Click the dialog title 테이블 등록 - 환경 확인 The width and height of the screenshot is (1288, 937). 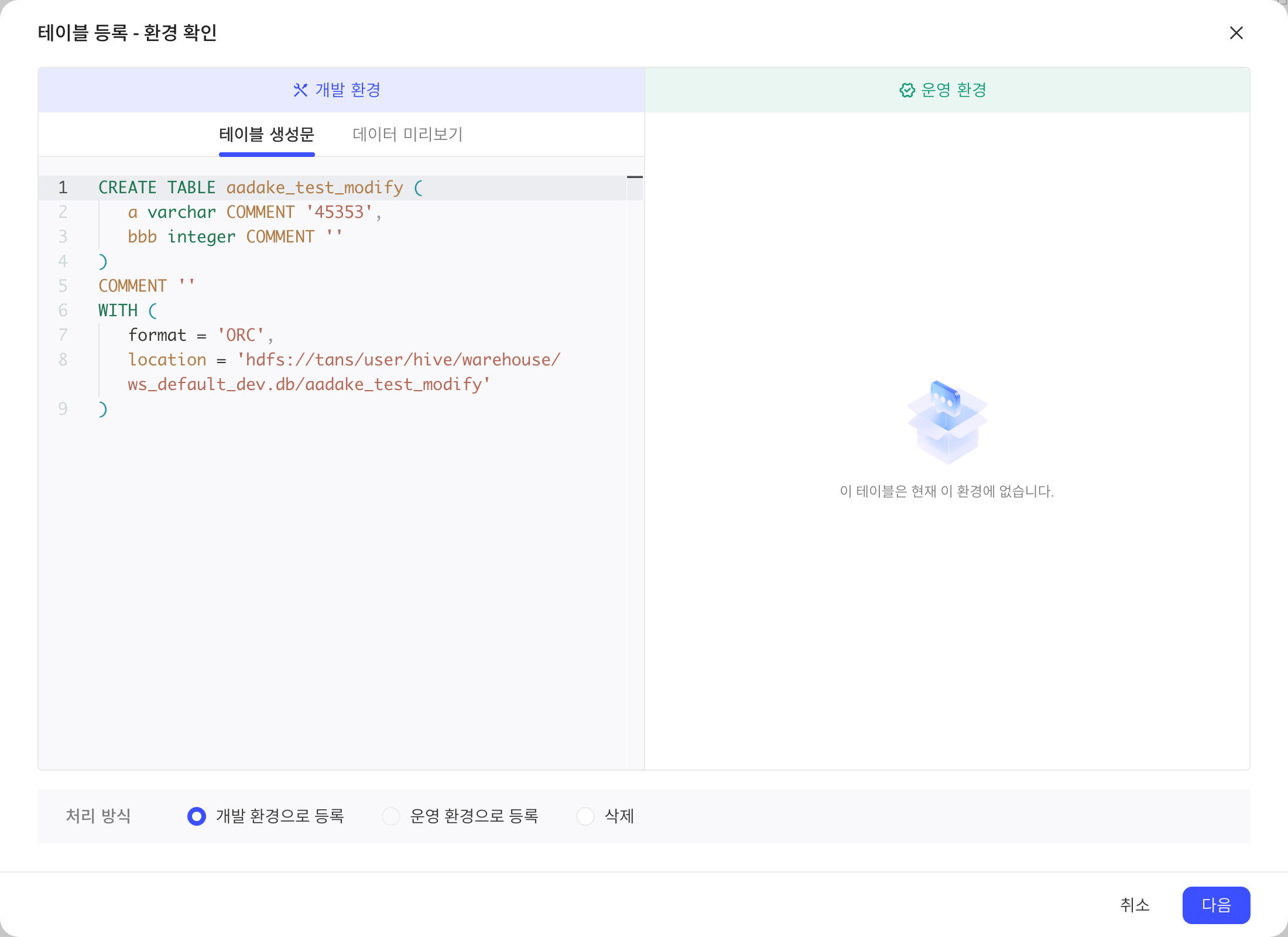point(128,33)
